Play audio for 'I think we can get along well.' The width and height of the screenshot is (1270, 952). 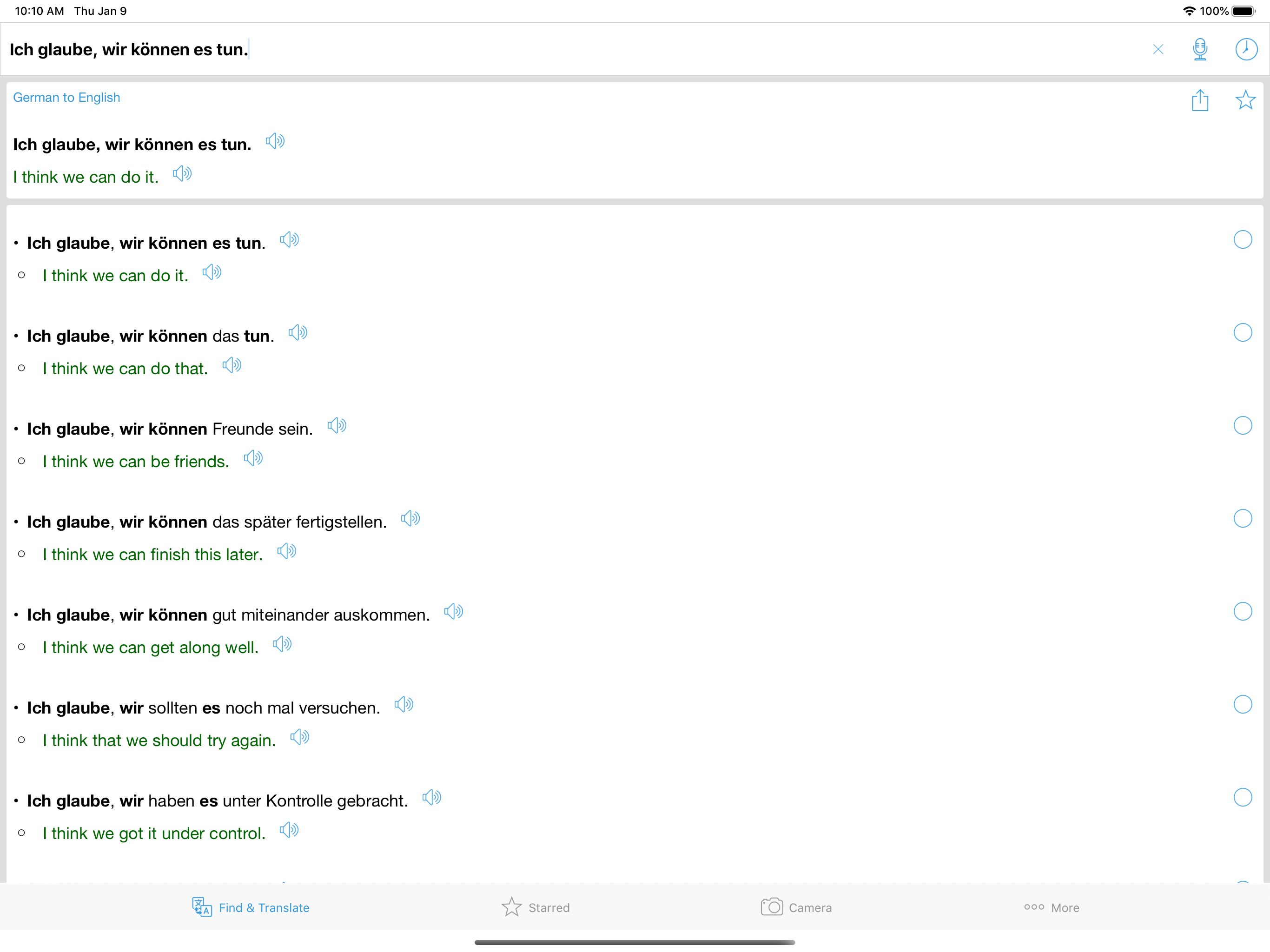(x=282, y=645)
